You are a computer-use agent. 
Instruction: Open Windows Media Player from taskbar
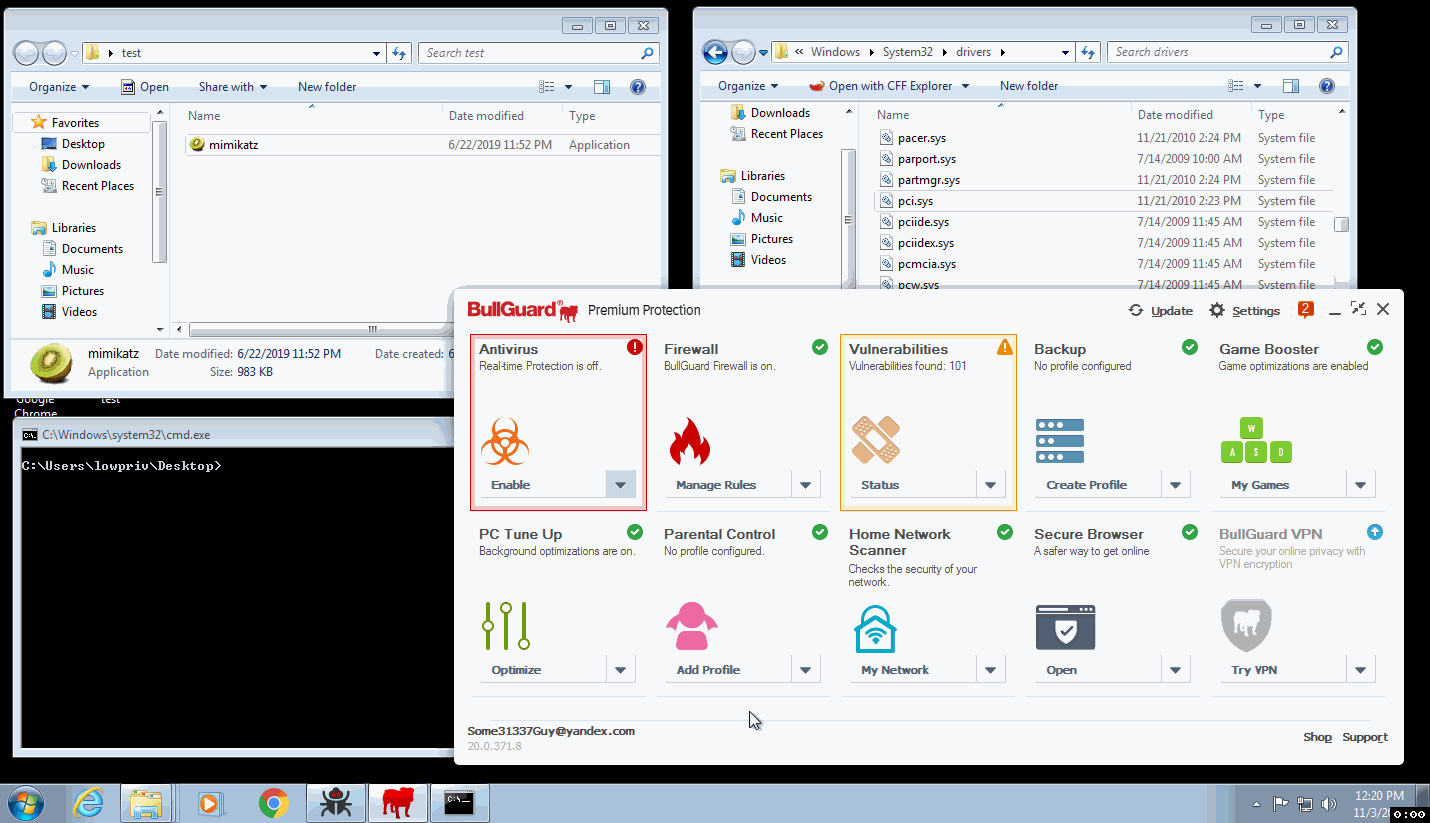pos(210,803)
